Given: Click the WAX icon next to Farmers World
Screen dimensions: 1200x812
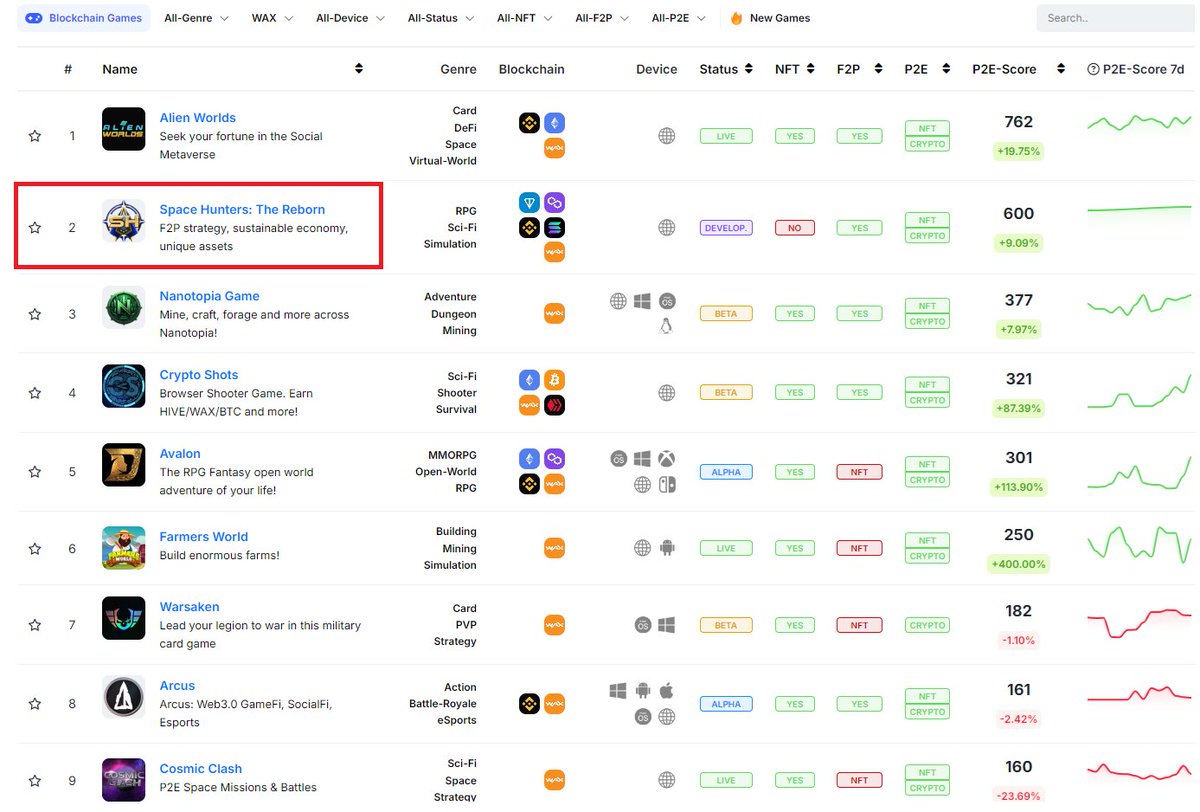Looking at the screenshot, I should tap(553, 547).
